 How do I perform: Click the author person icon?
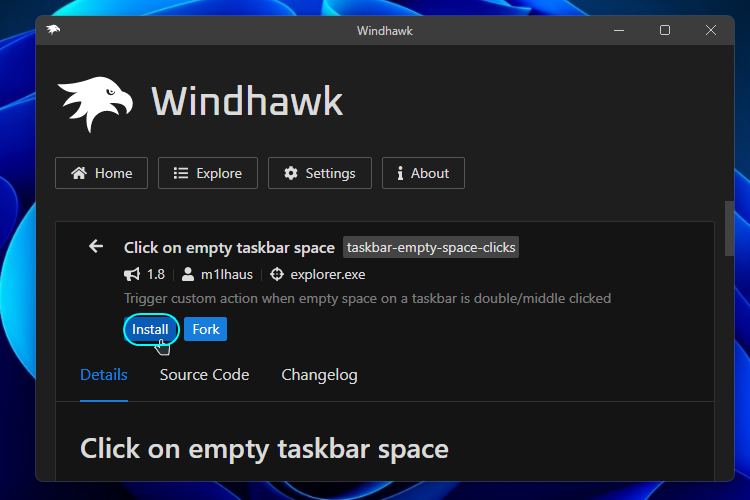click(x=188, y=275)
